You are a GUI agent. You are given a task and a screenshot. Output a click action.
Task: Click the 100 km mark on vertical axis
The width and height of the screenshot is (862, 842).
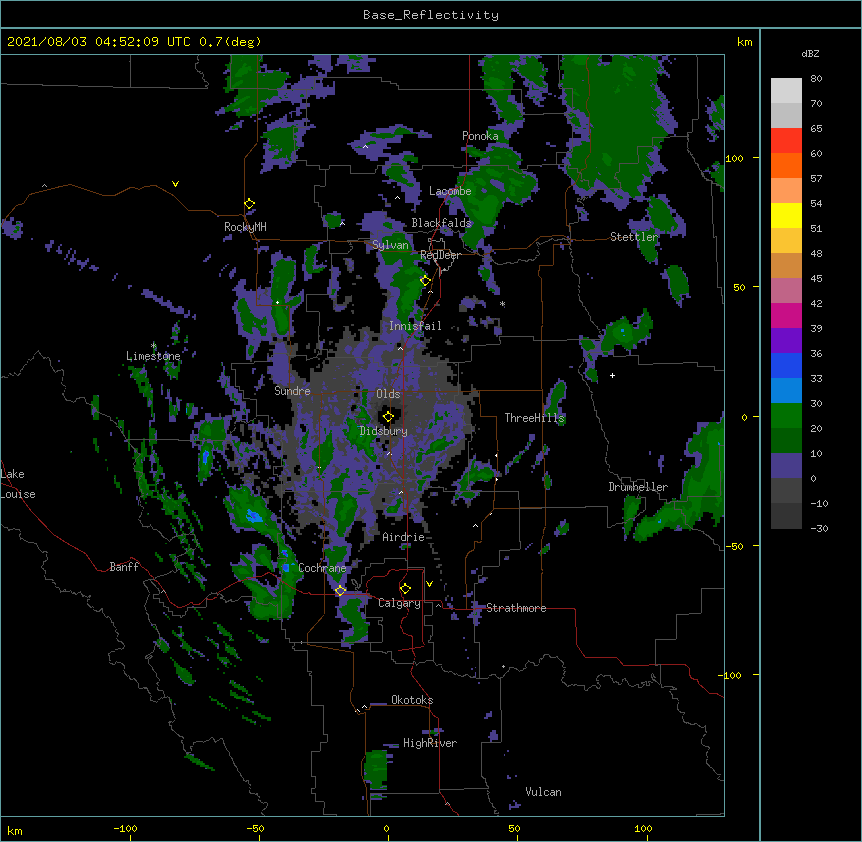click(734, 158)
